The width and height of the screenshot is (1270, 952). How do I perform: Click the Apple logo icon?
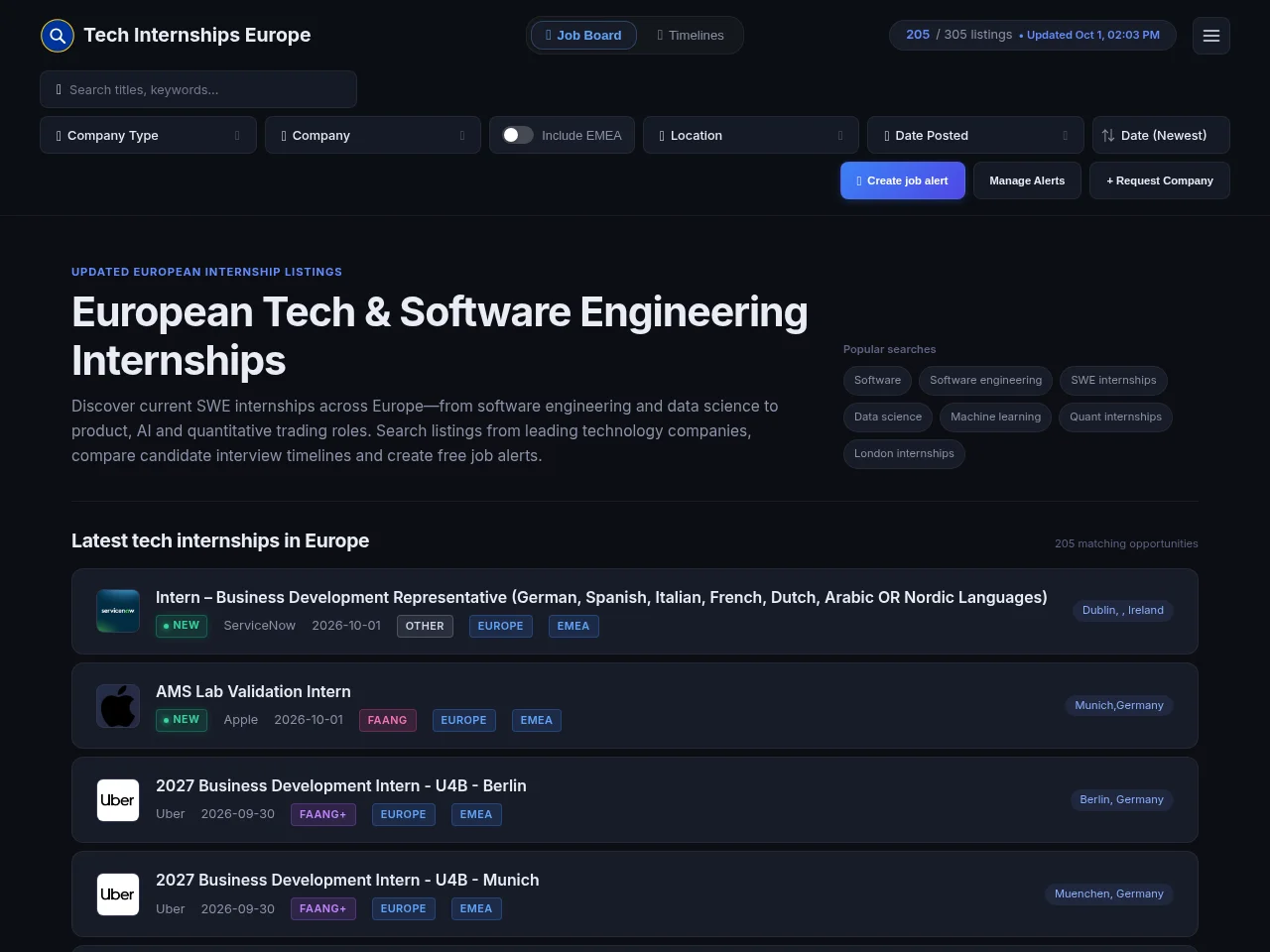click(118, 705)
